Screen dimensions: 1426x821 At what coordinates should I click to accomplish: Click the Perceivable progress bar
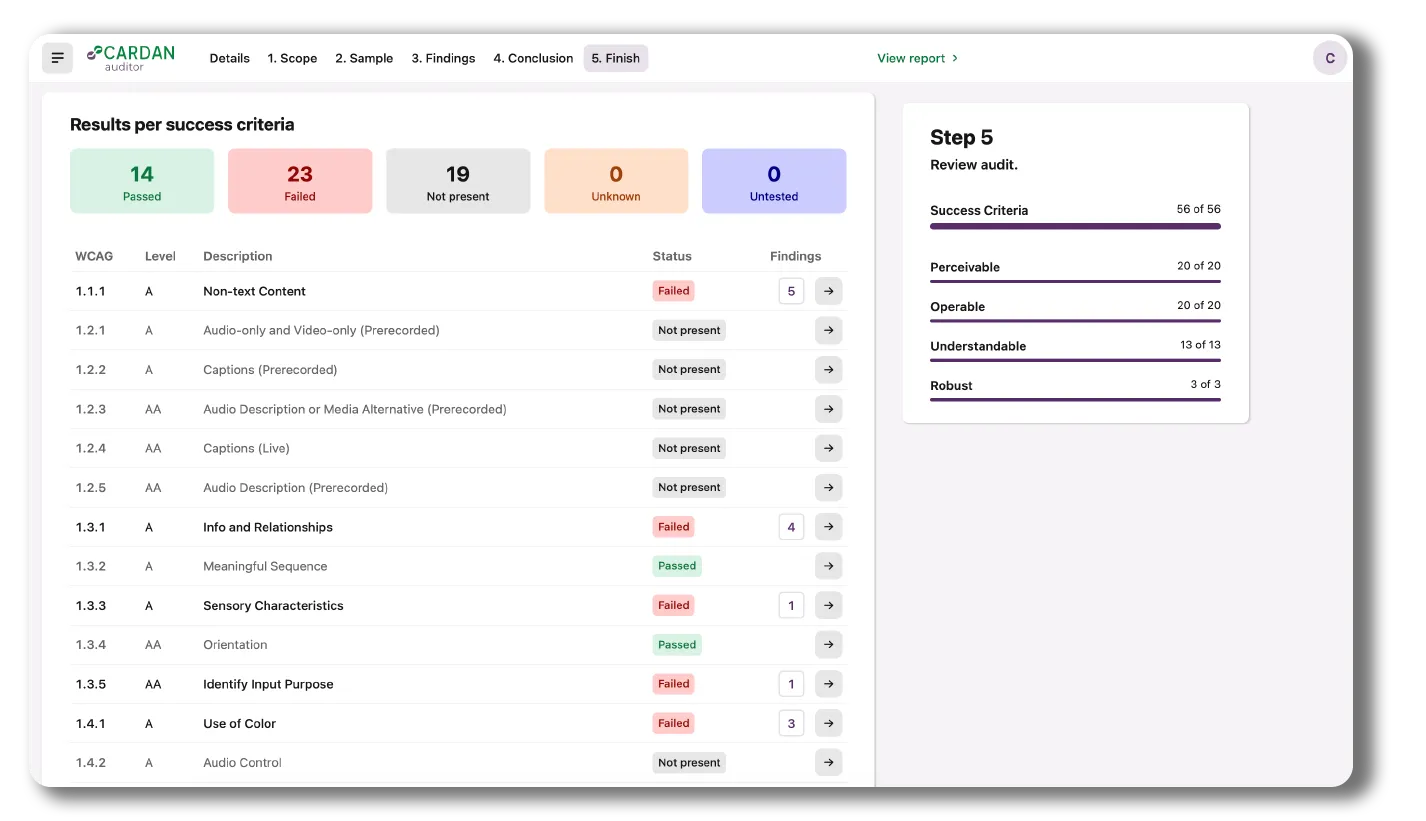[x=1075, y=281]
